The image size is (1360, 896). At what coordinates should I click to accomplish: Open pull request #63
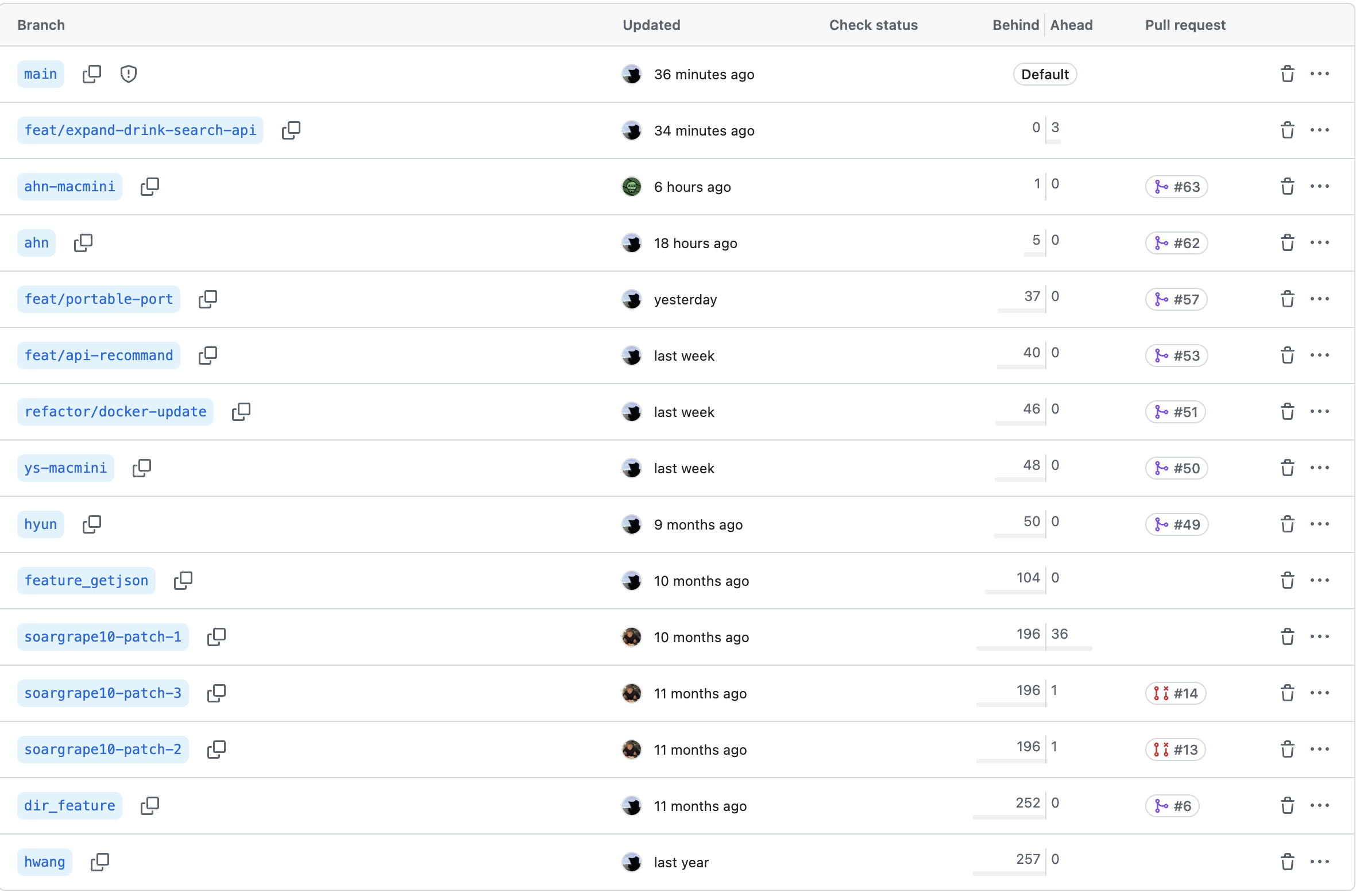(x=1177, y=187)
